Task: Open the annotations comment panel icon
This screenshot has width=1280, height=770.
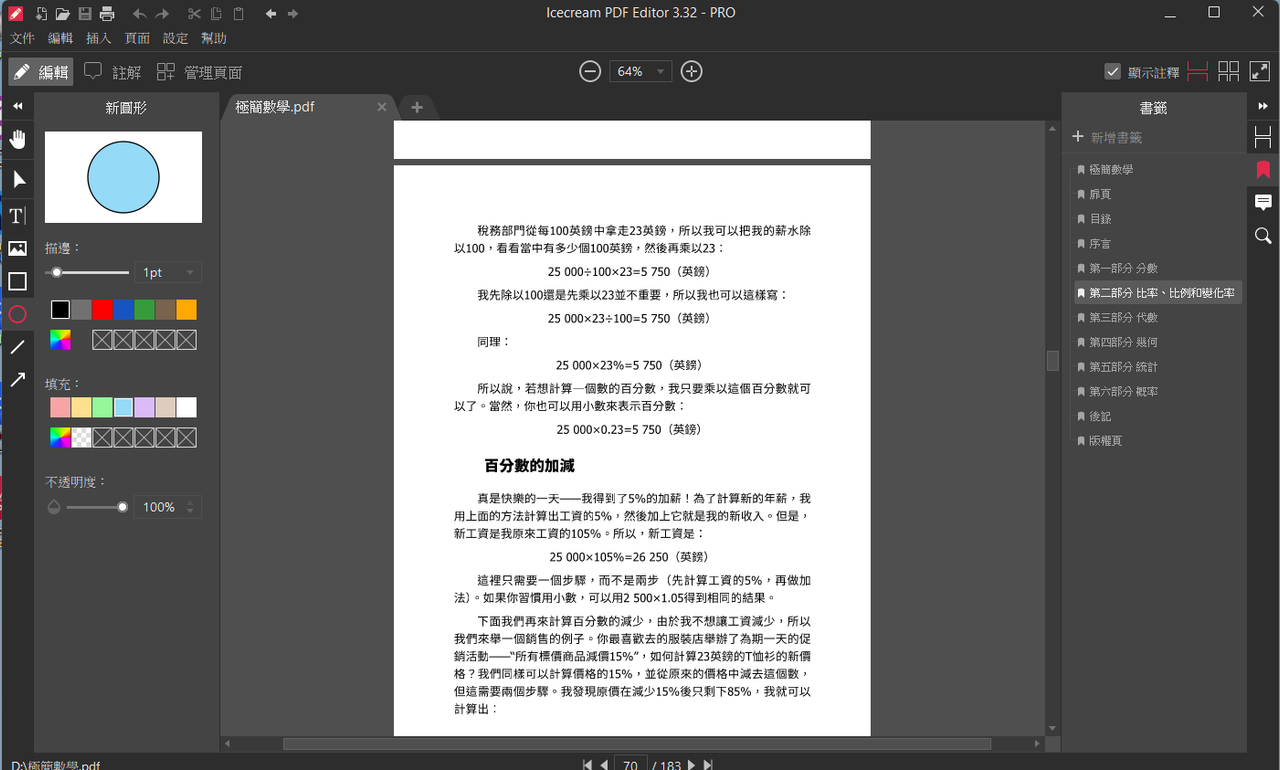Action: click(1263, 202)
